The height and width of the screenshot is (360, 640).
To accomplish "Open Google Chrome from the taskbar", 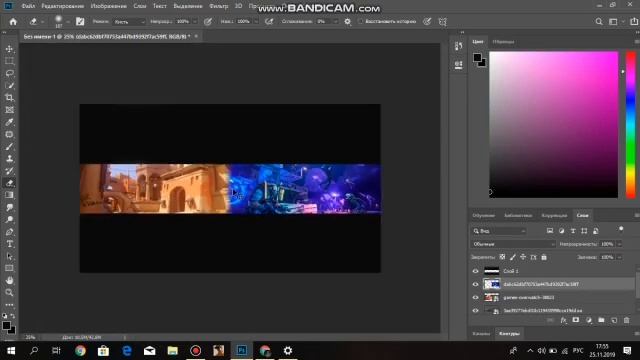I will click(80, 351).
